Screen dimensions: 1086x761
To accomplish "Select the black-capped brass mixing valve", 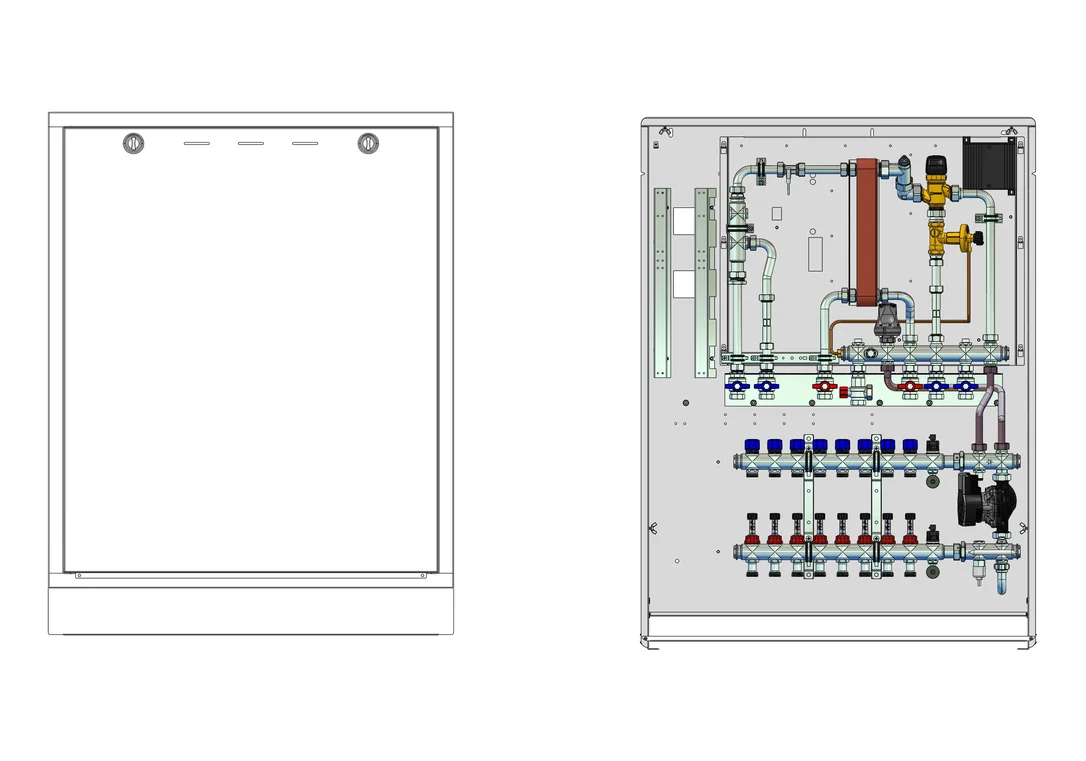I will (x=936, y=182).
